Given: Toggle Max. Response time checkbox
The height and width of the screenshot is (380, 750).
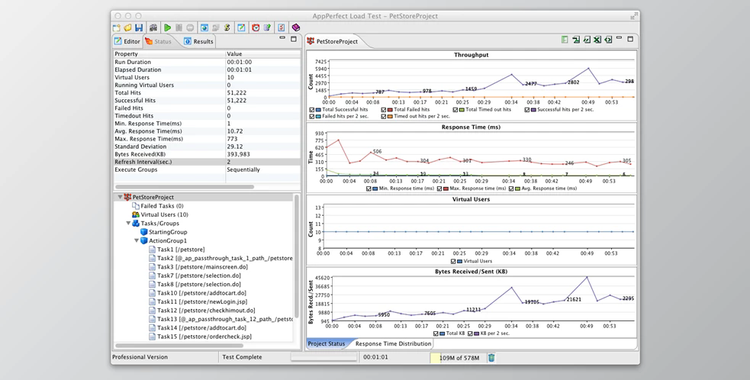Looking at the screenshot, I should click(440, 189).
